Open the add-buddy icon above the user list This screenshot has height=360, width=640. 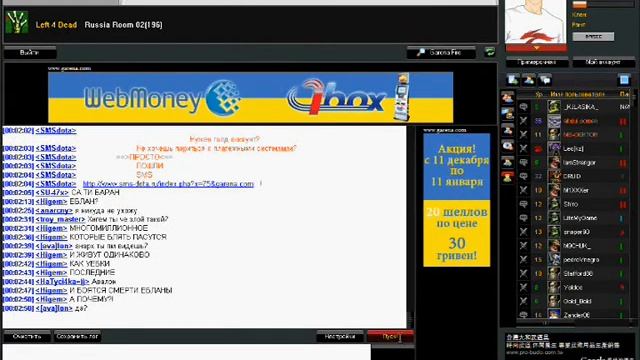(513, 80)
